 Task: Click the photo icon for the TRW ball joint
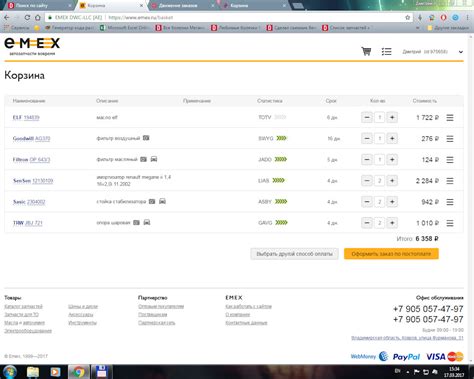[136, 222]
